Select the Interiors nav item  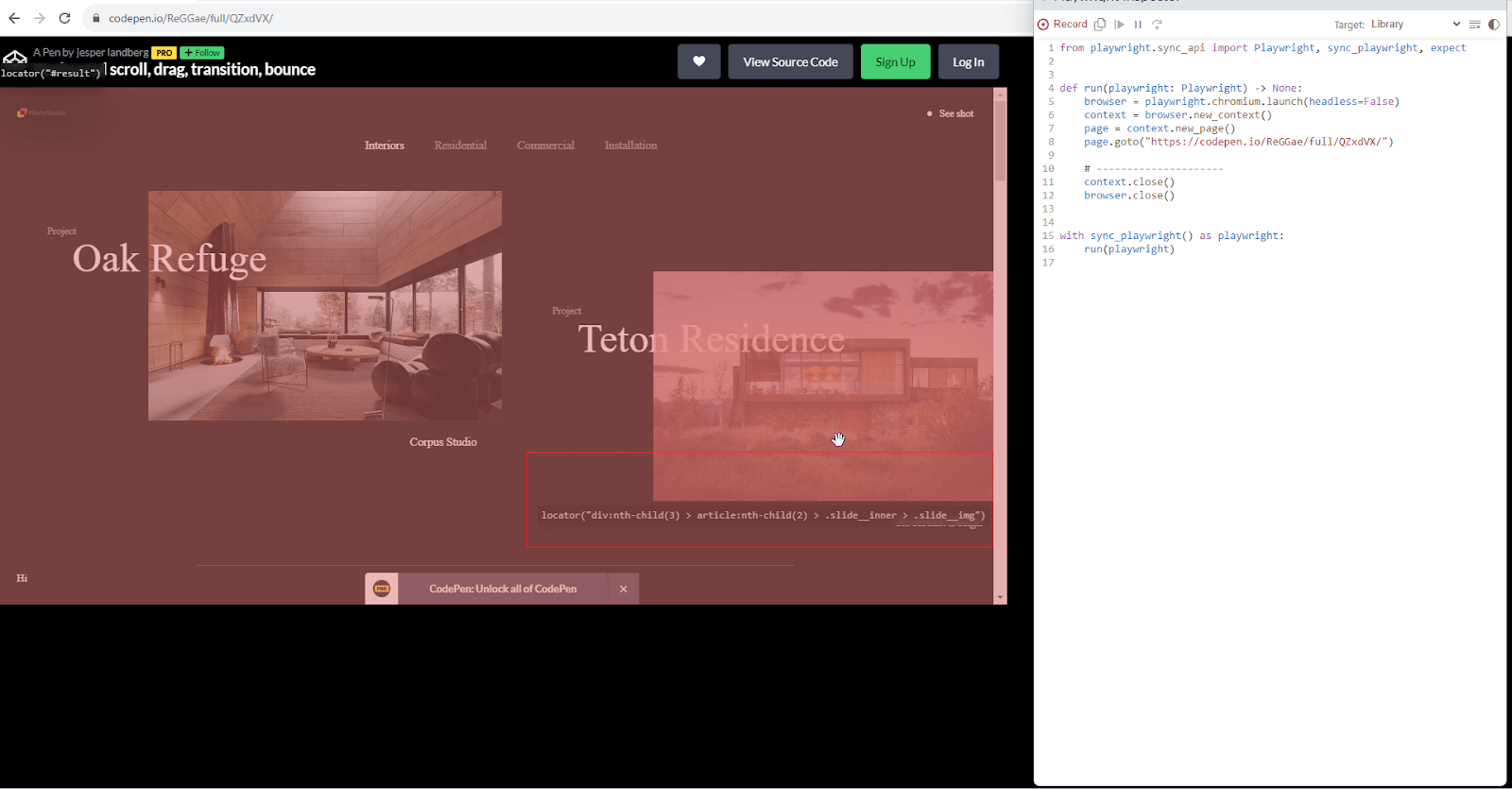pyautogui.click(x=385, y=146)
